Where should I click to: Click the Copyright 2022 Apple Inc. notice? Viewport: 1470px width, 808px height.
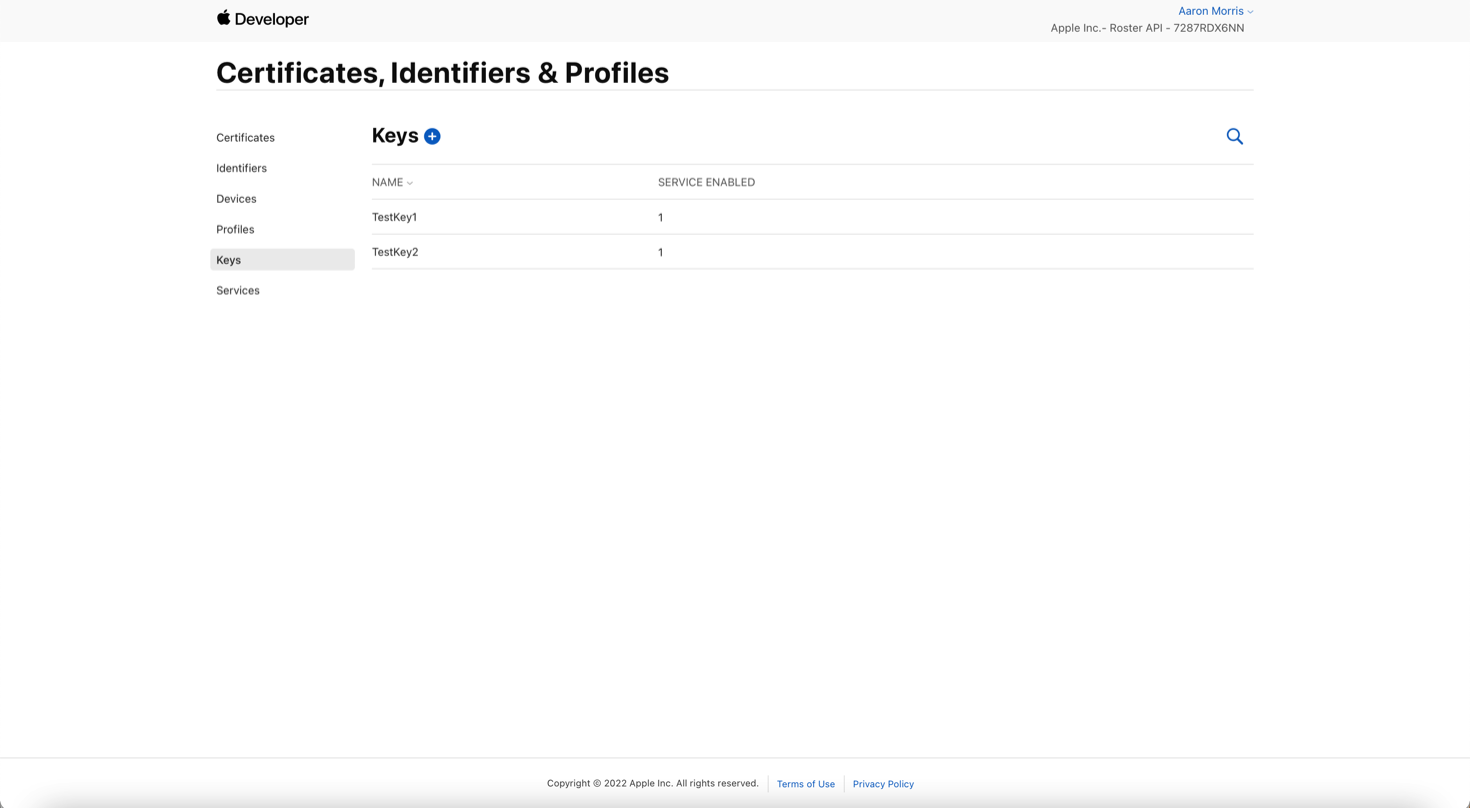(x=652, y=783)
